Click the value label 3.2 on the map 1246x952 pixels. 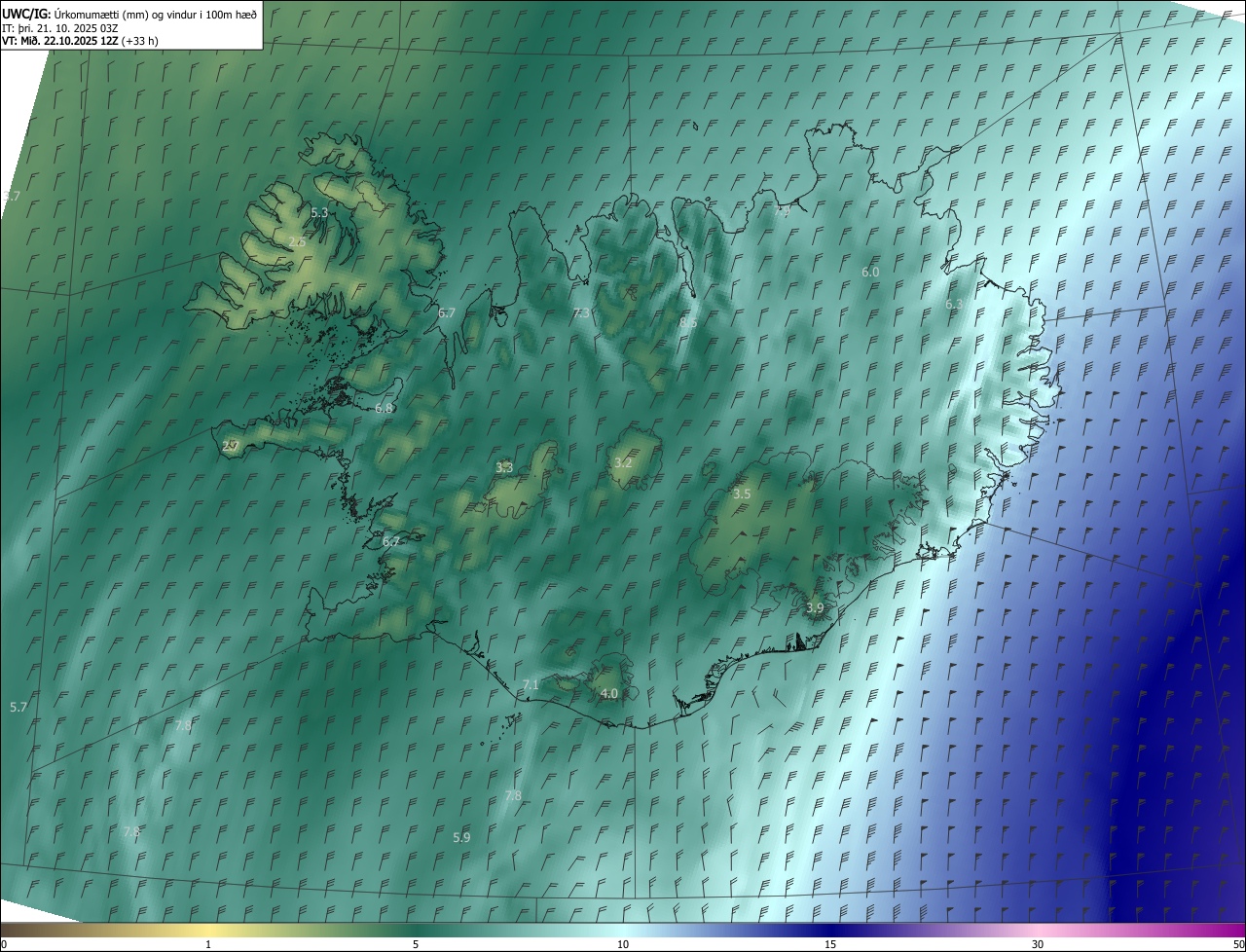(624, 462)
